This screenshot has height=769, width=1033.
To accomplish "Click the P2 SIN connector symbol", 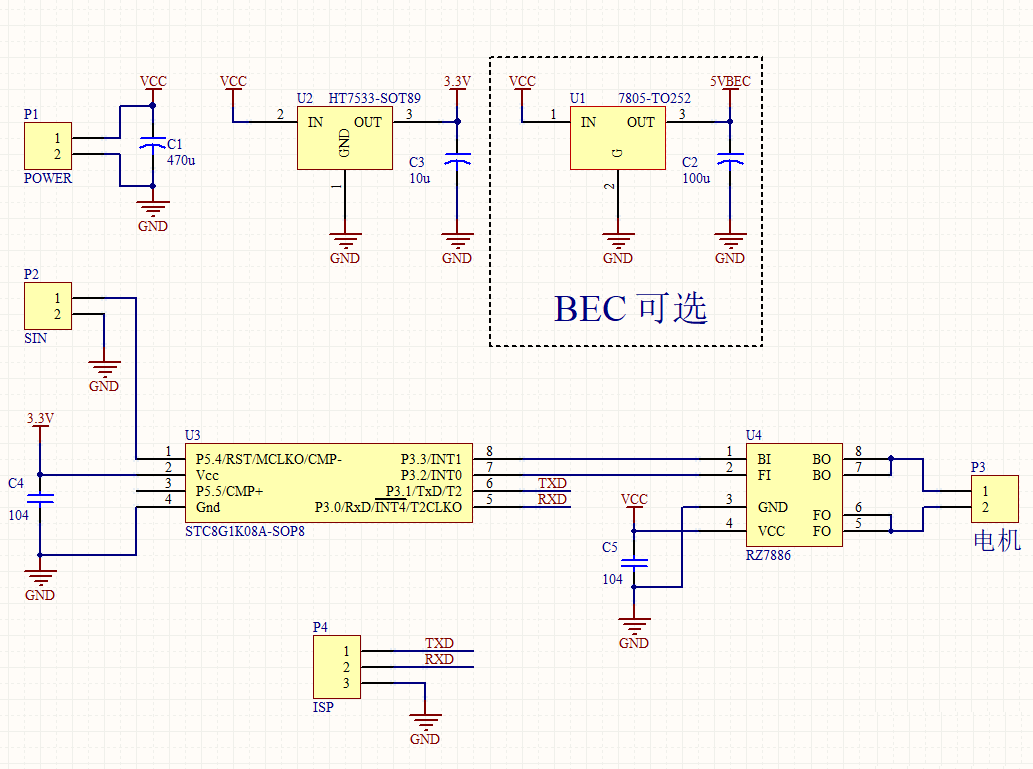I will pos(47,306).
